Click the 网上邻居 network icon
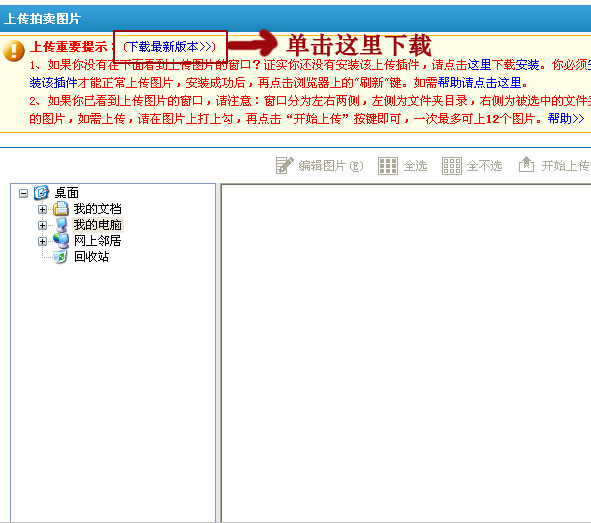591x523 pixels. [61, 240]
